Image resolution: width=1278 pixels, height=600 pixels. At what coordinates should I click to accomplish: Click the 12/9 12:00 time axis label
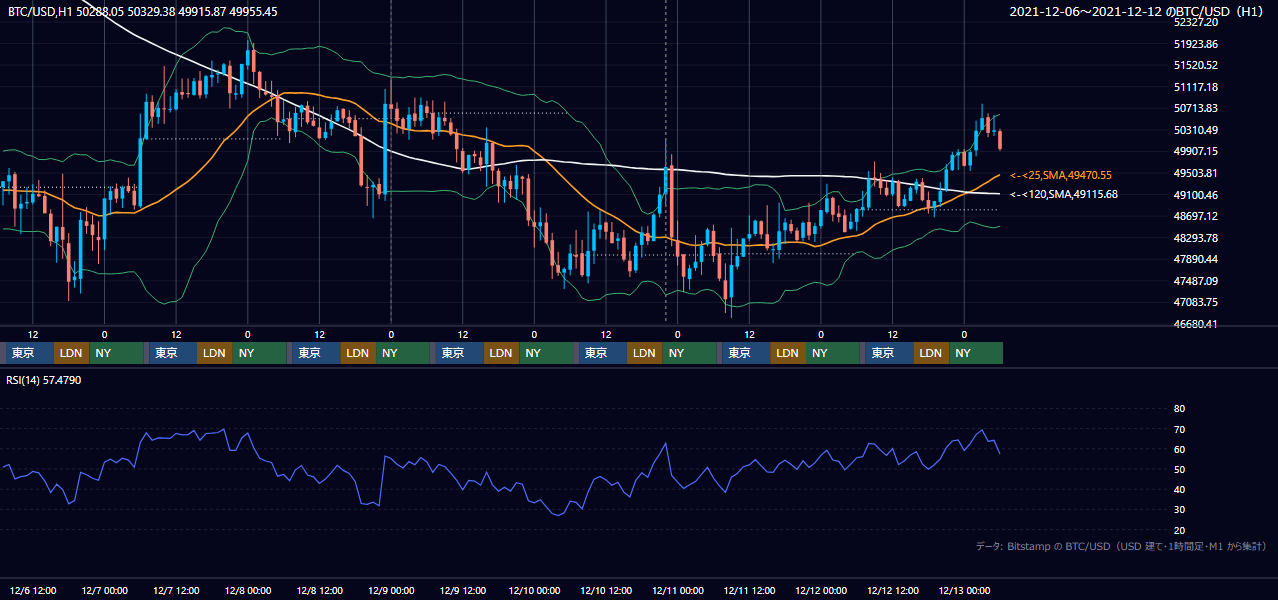click(463, 590)
